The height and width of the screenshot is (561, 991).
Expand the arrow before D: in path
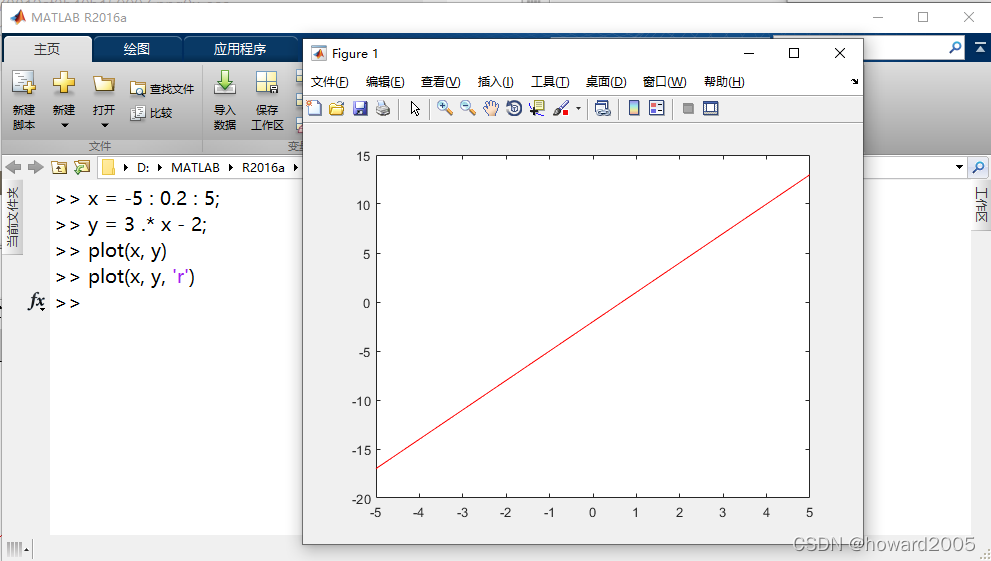click(x=126, y=167)
